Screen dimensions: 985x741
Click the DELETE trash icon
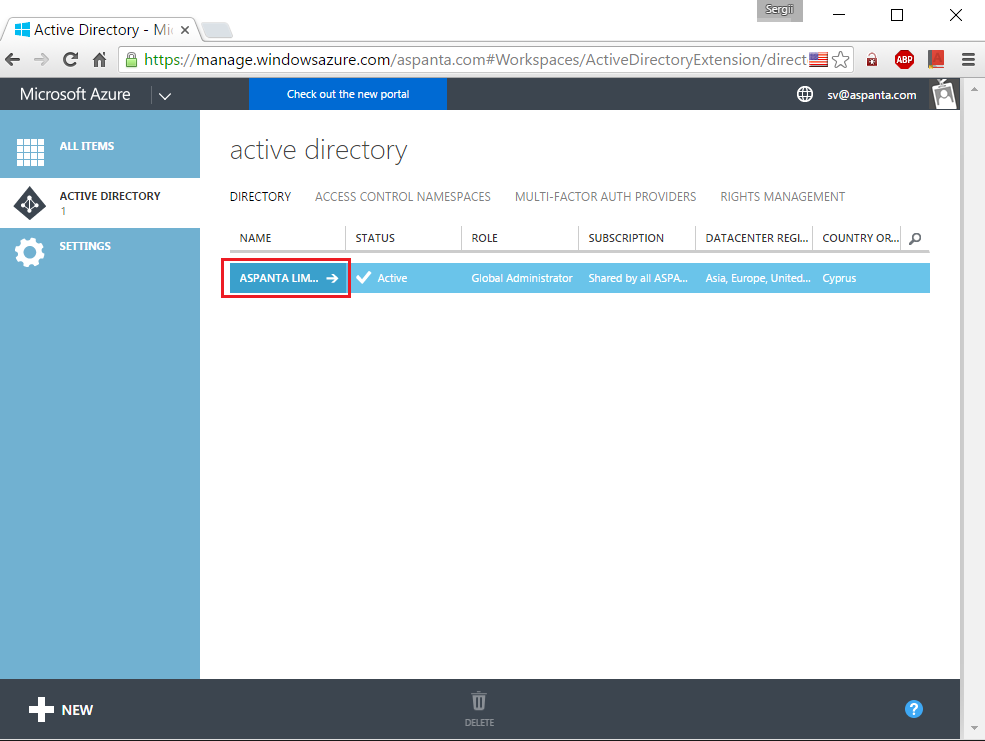coord(479,702)
